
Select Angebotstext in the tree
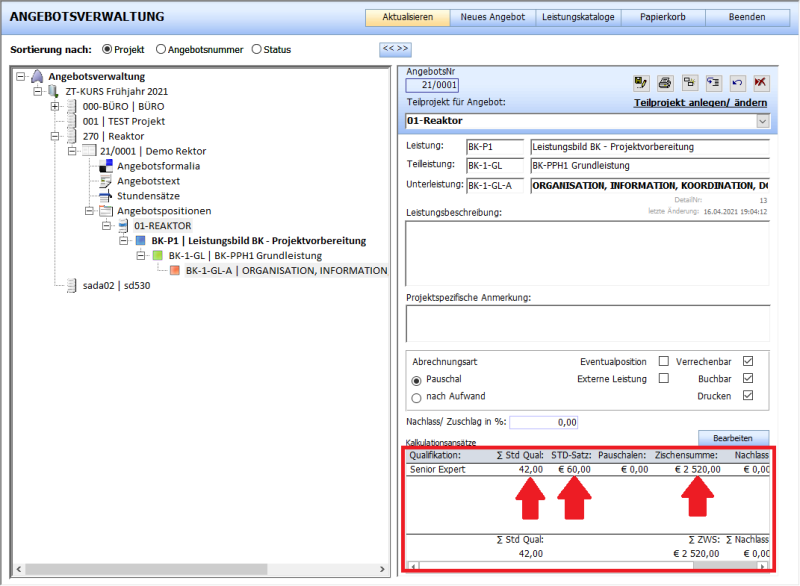(148, 181)
